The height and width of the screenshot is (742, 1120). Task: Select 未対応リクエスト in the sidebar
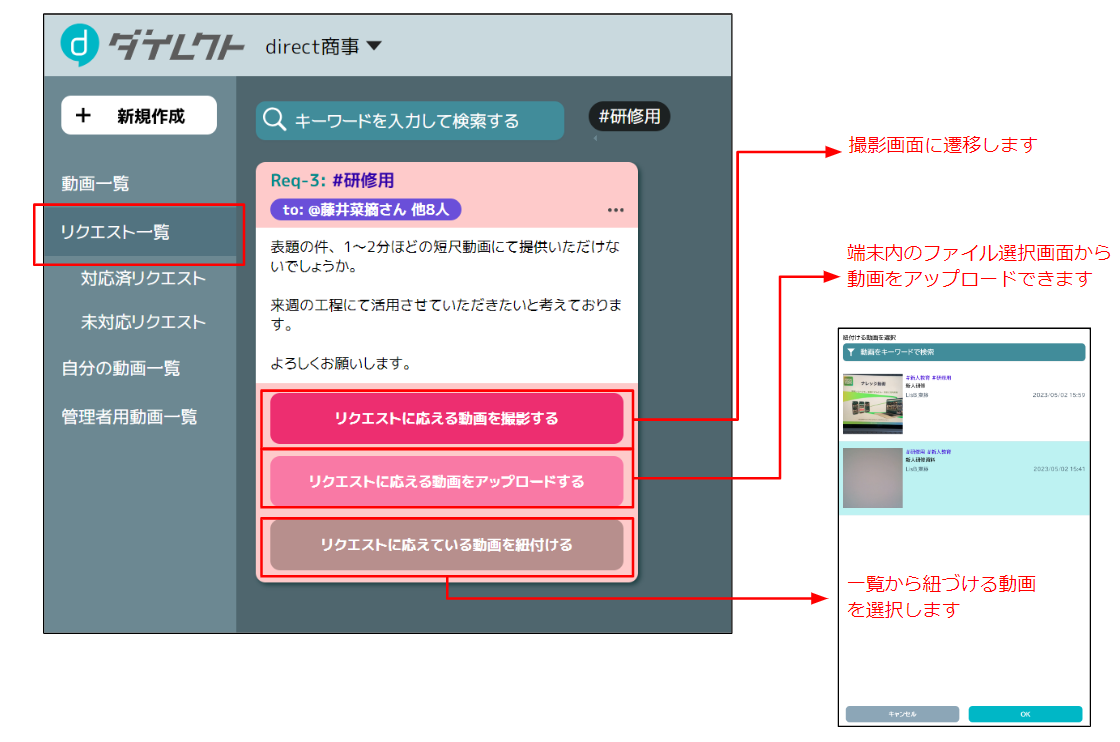(x=143, y=322)
